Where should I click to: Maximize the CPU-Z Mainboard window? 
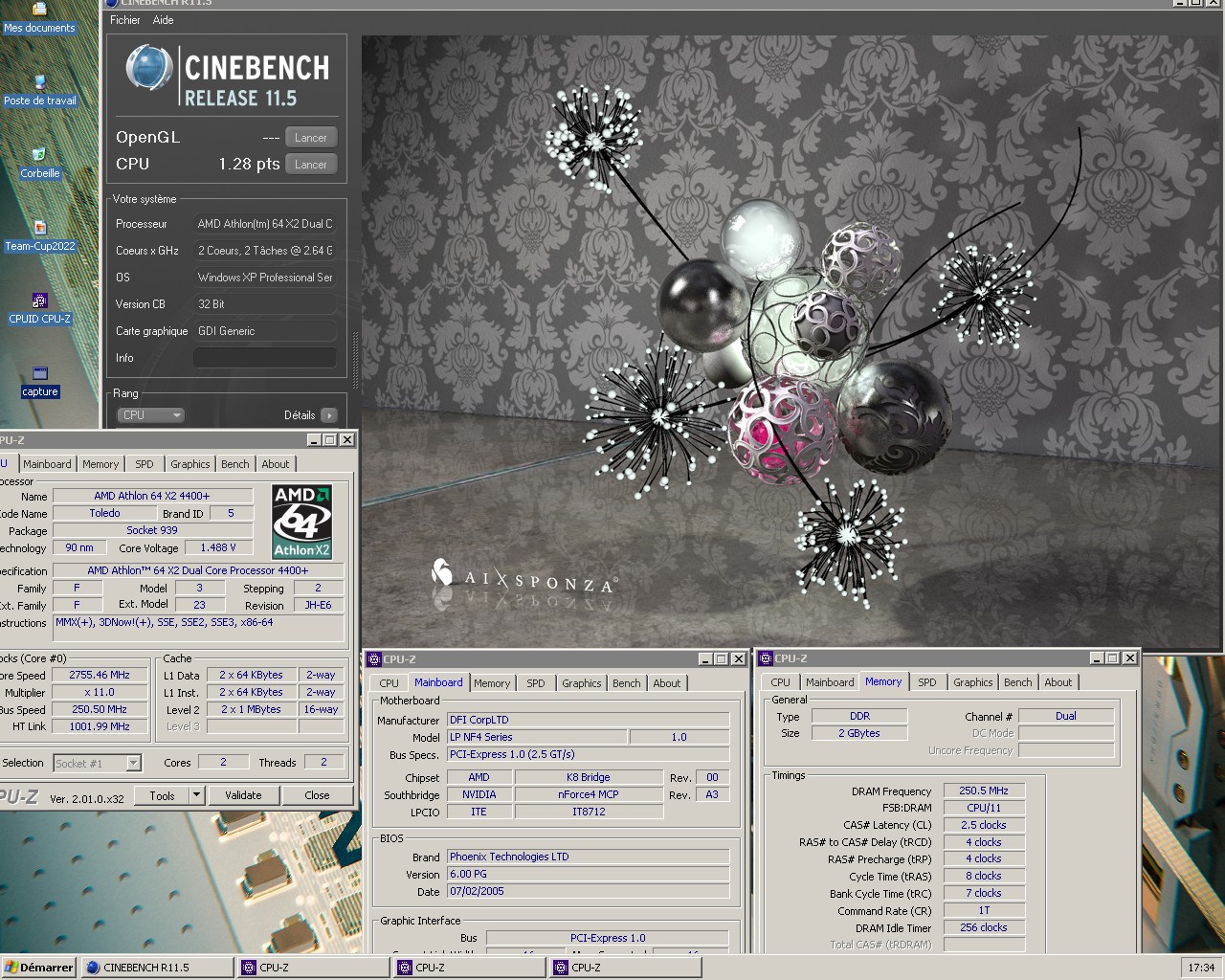[721, 659]
